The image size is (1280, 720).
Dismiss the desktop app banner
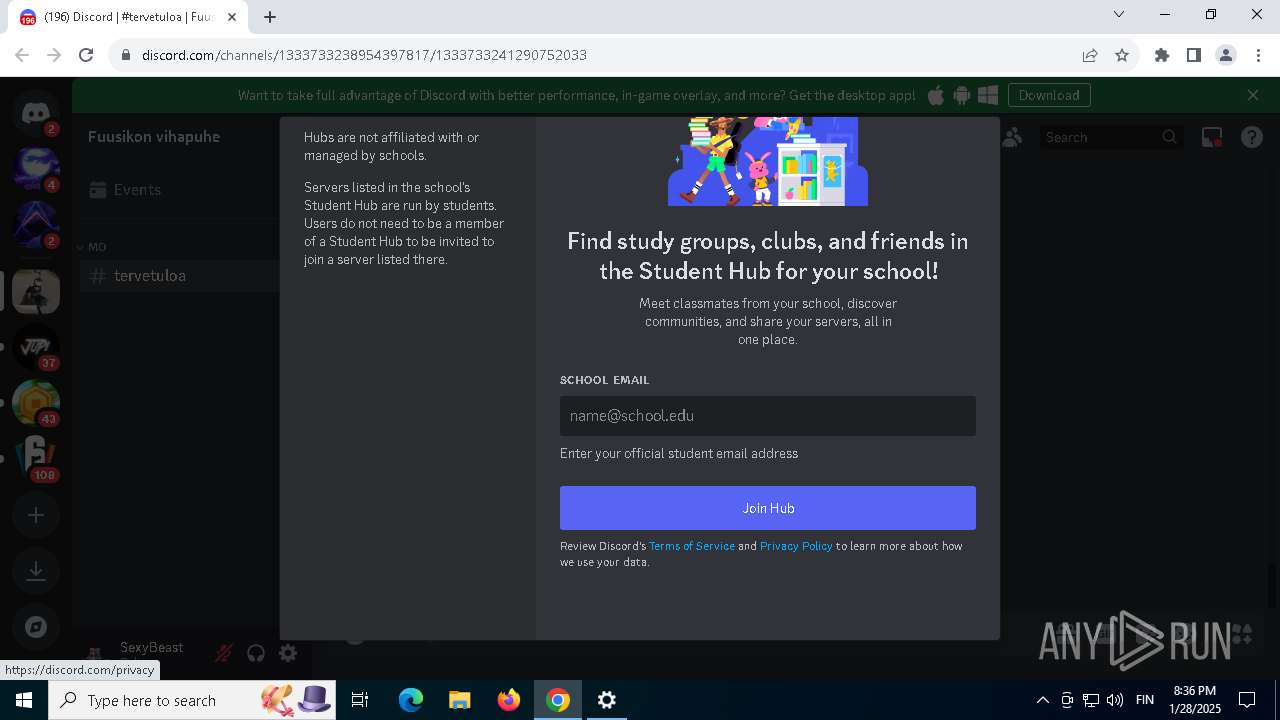[1253, 95]
